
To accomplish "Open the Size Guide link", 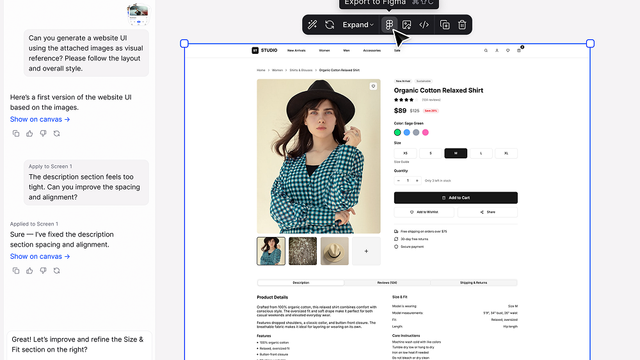I will point(402,162).
